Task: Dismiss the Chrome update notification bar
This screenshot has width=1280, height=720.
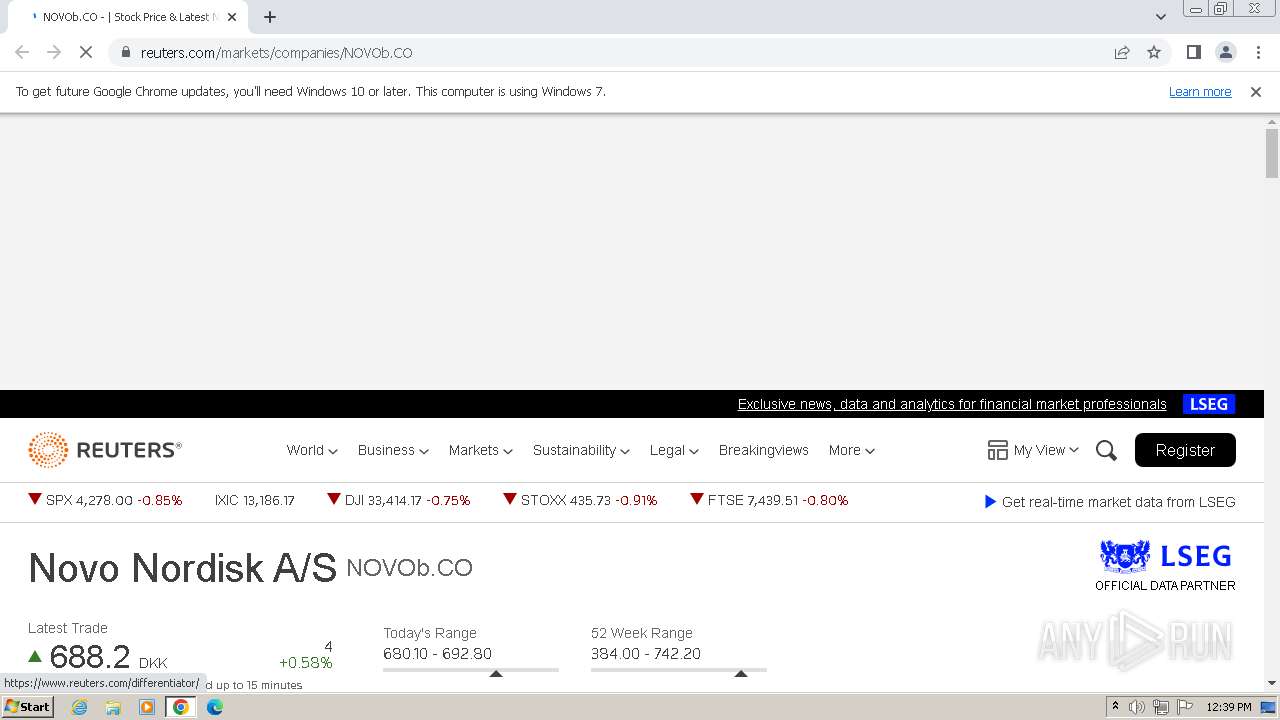Action: (x=1256, y=91)
